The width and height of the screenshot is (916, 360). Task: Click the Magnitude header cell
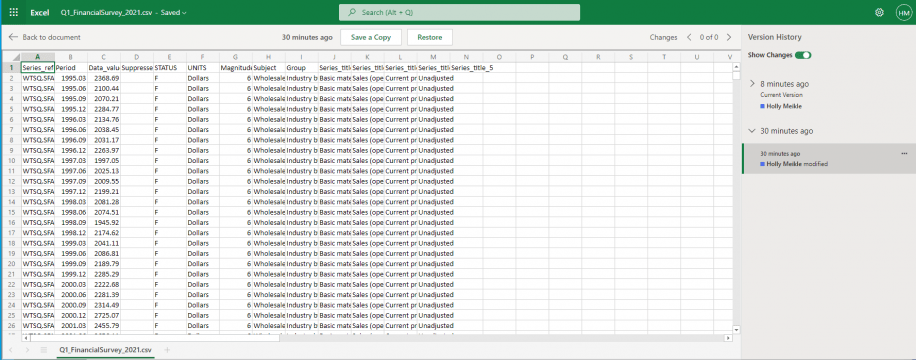[x=235, y=67]
